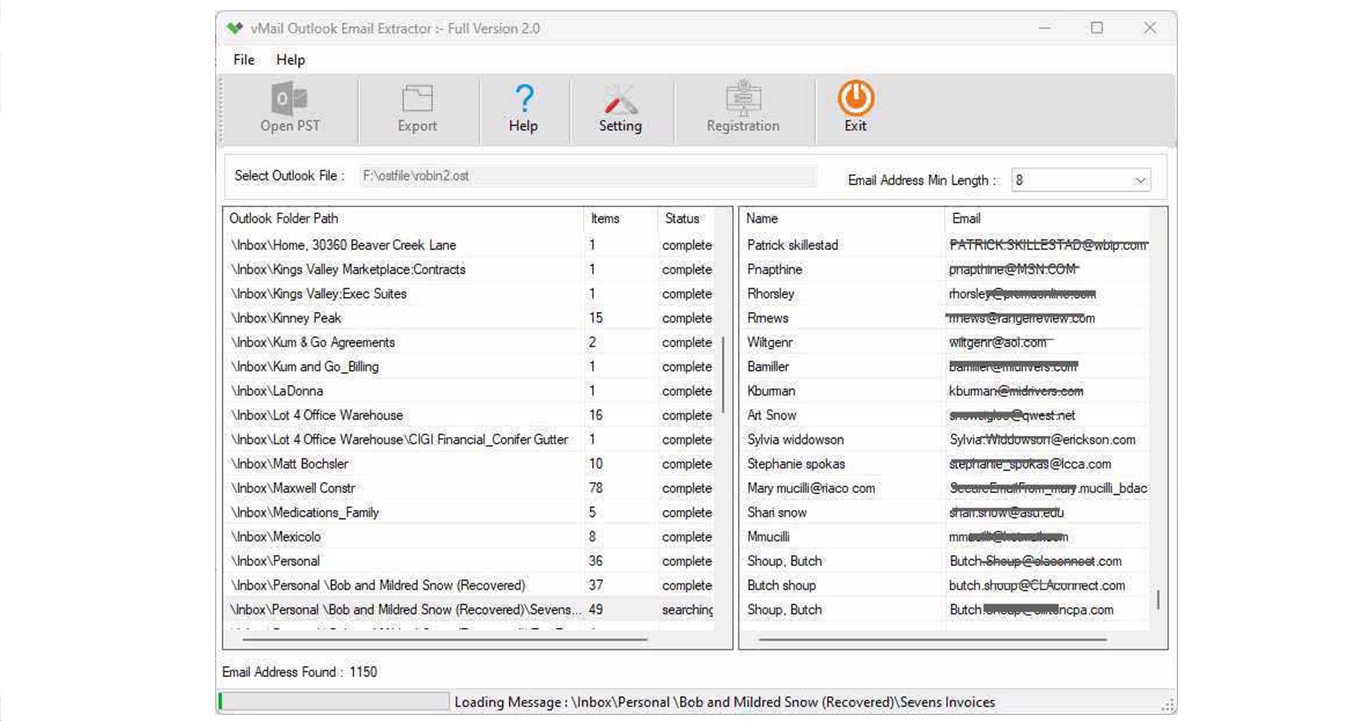Click the Art Snow name cell
1366x721 pixels.
tap(772, 415)
